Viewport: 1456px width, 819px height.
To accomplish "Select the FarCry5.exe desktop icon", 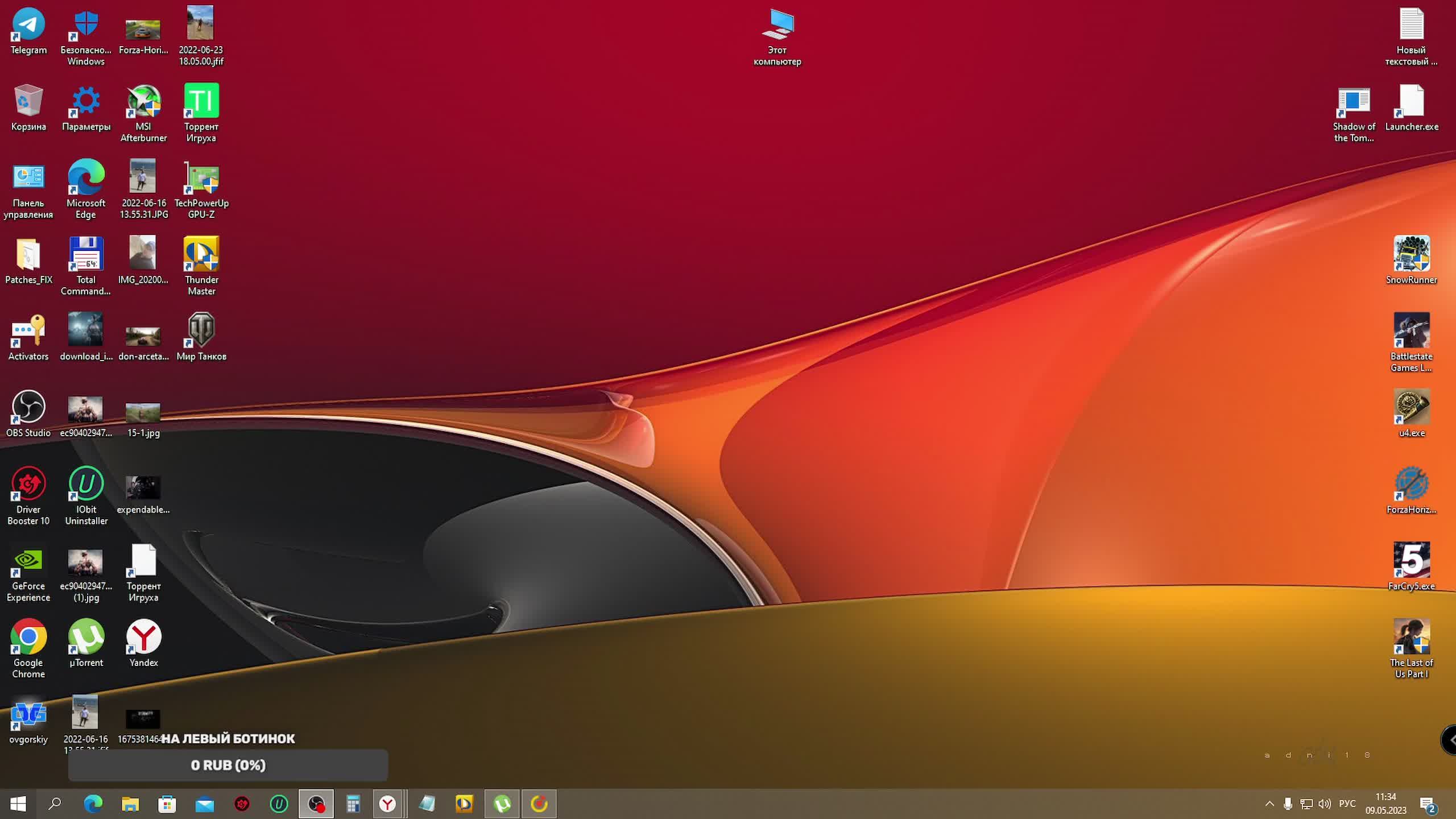I will [1411, 561].
